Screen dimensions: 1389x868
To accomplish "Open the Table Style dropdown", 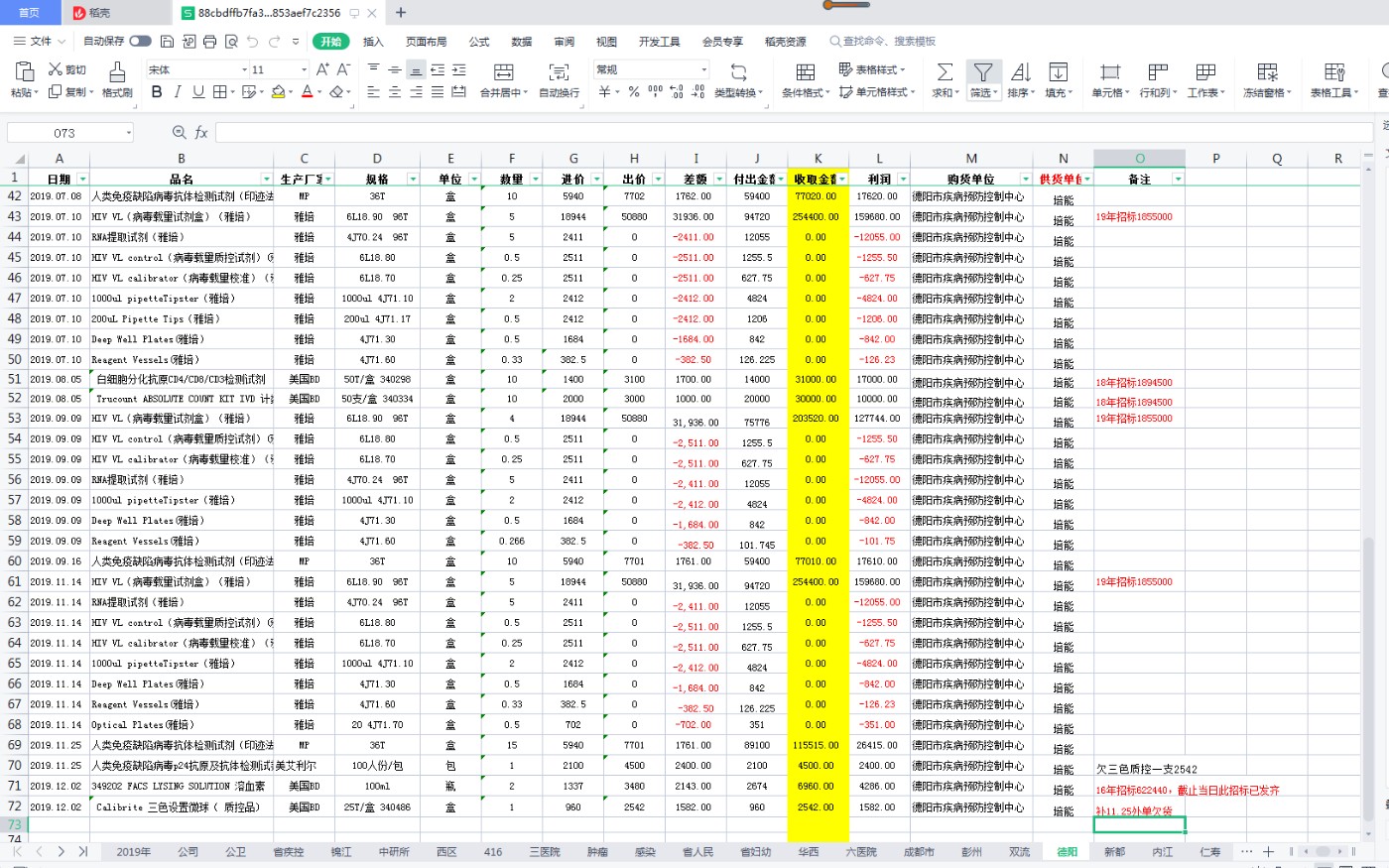I will point(872,69).
